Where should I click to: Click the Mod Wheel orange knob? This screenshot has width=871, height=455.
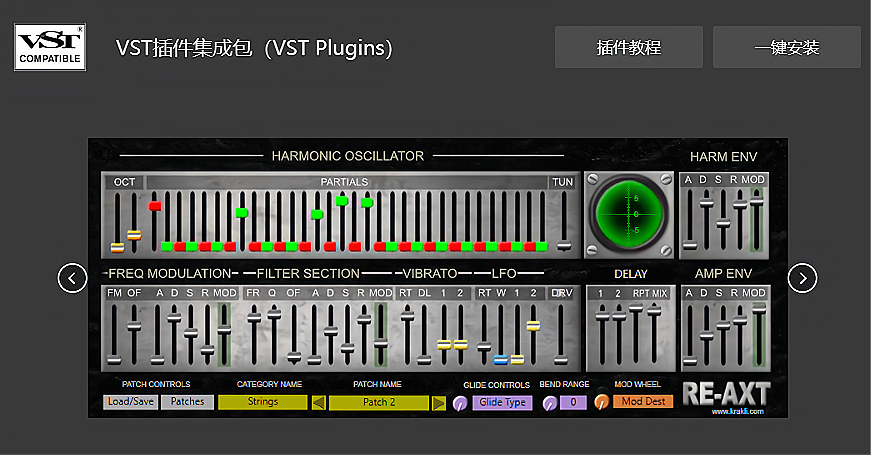click(601, 402)
